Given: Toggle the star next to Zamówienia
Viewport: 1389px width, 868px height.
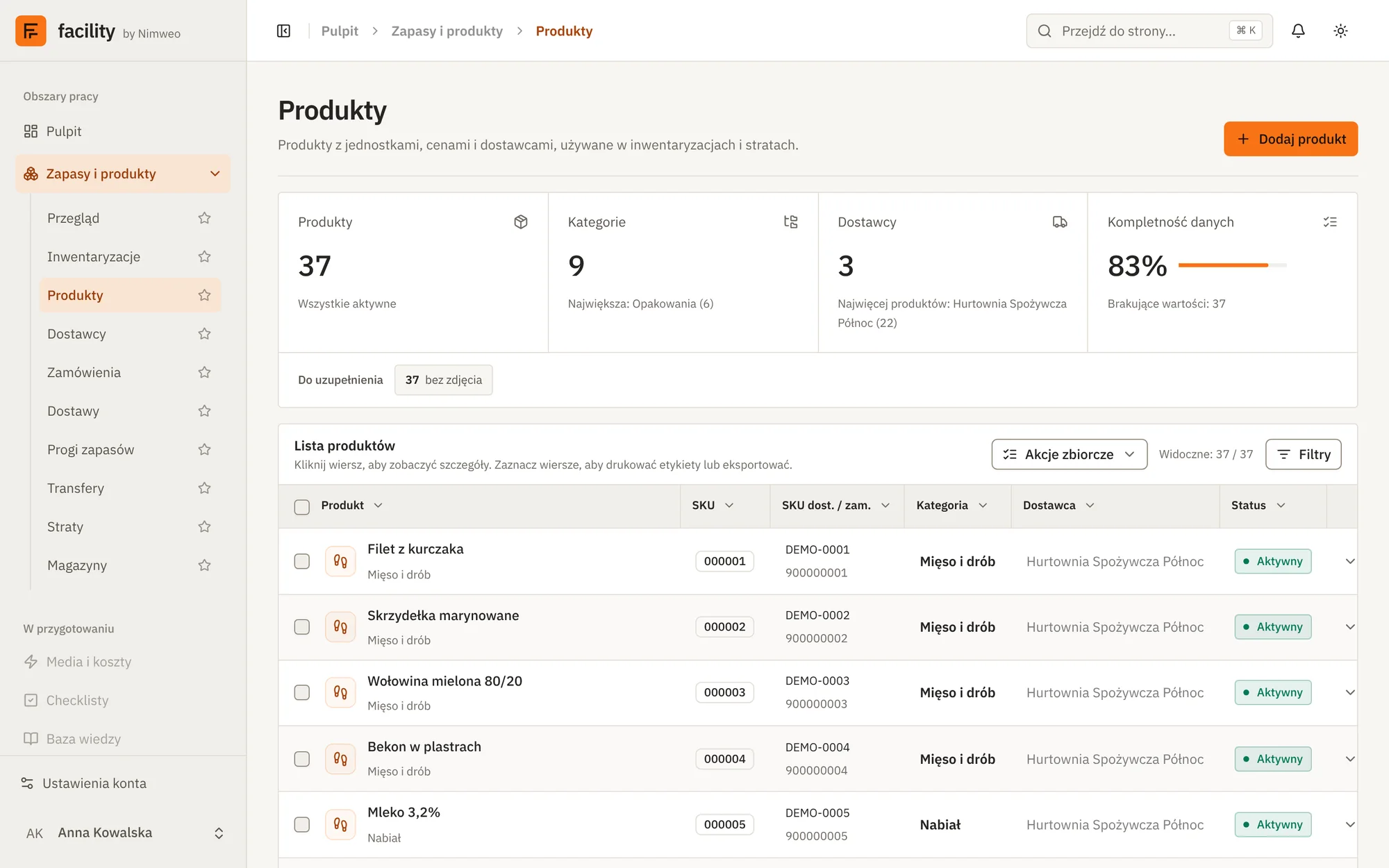Looking at the screenshot, I should pyautogui.click(x=204, y=372).
